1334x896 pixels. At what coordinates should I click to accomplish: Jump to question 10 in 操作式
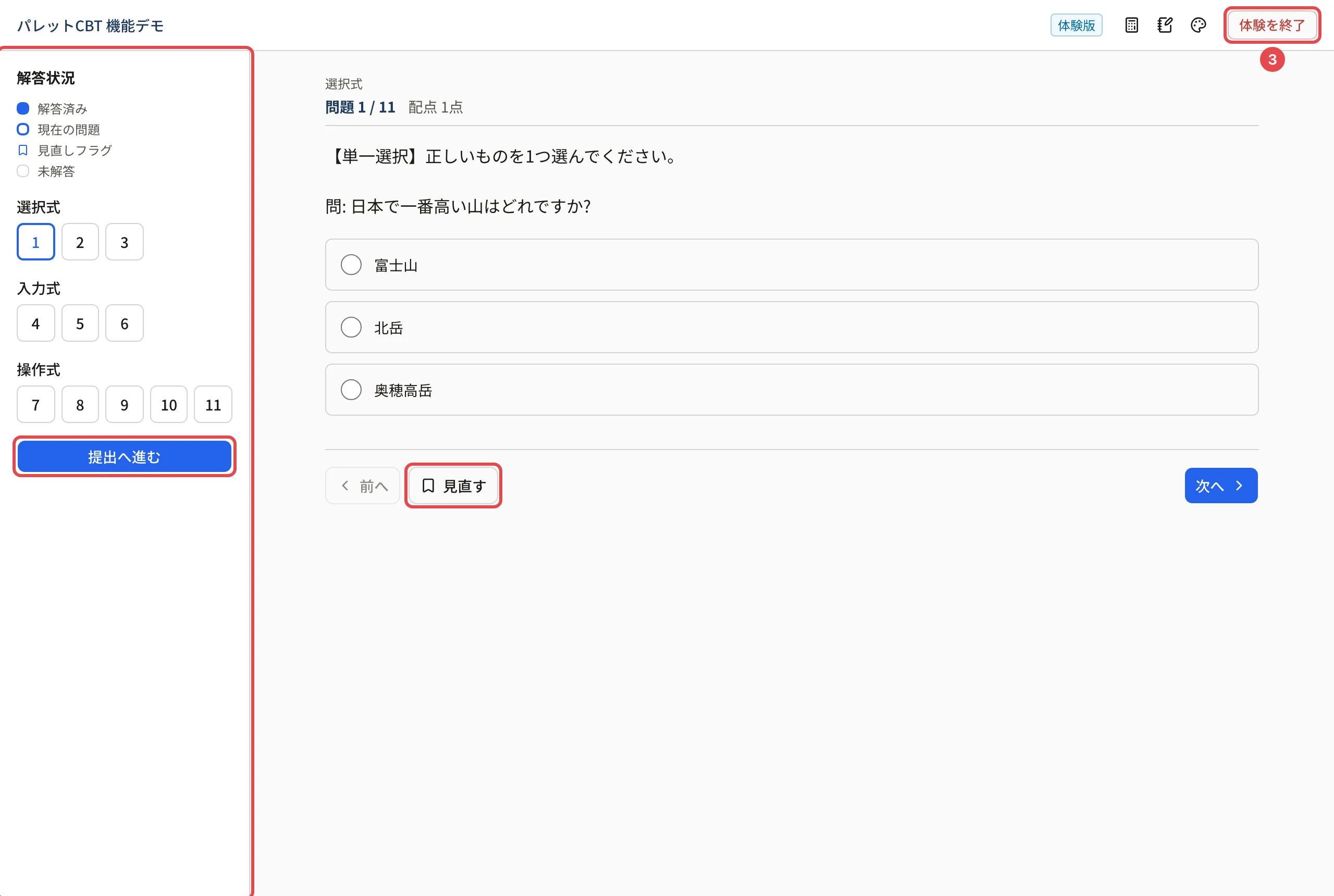click(x=169, y=405)
